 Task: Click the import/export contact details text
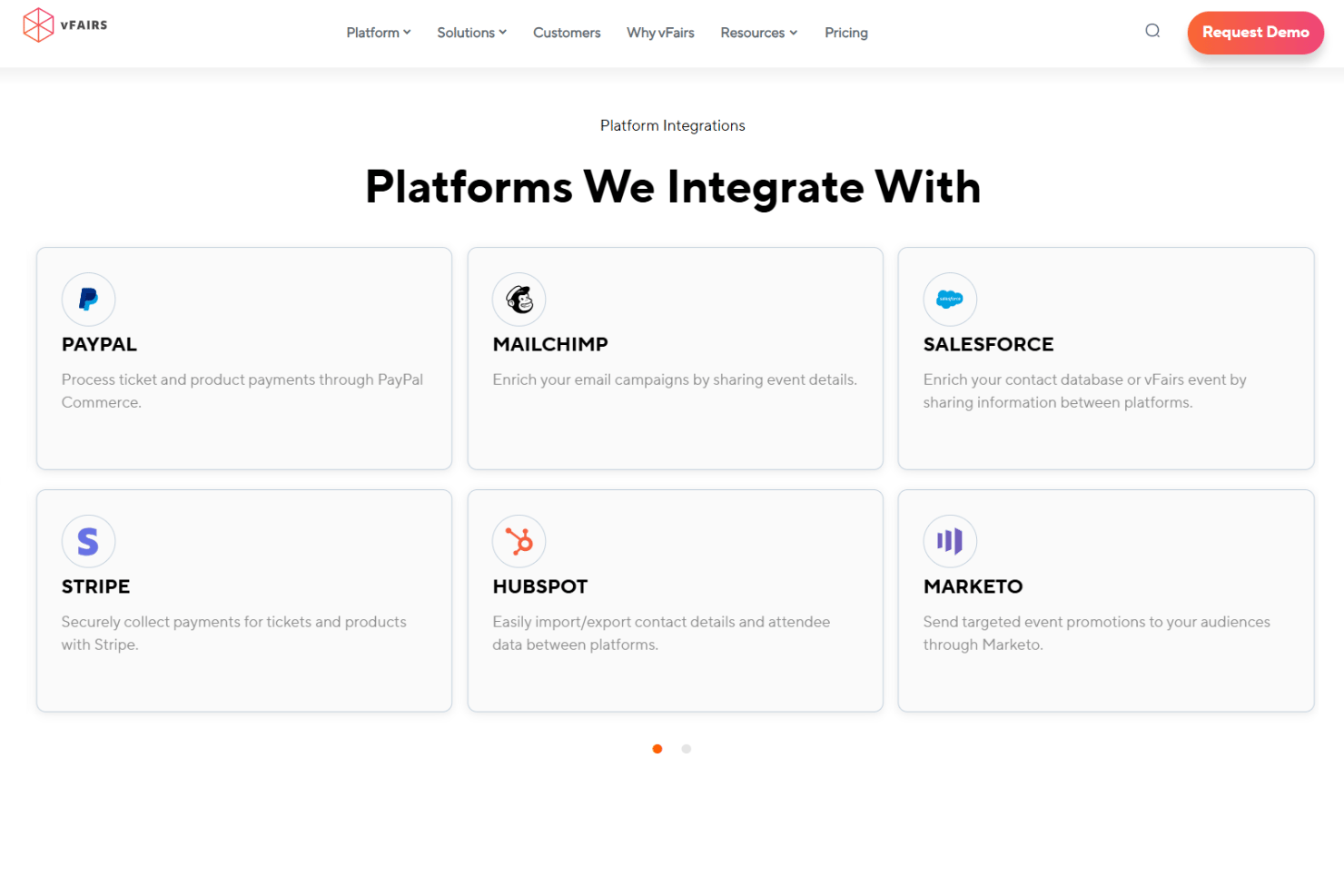tap(661, 634)
